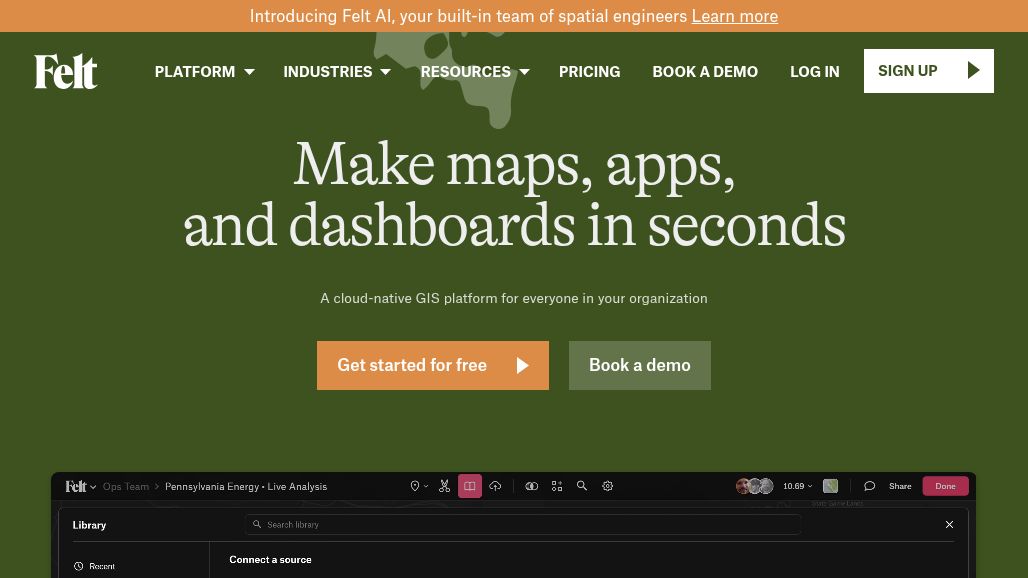1028x578 pixels.
Task: Click the Search library input field
Action: [x=523, y=524]
